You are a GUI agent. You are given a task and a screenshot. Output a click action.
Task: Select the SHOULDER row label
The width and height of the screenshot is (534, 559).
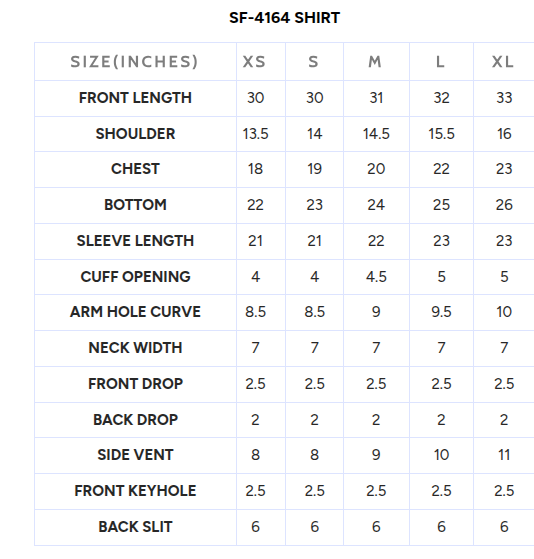135,134
